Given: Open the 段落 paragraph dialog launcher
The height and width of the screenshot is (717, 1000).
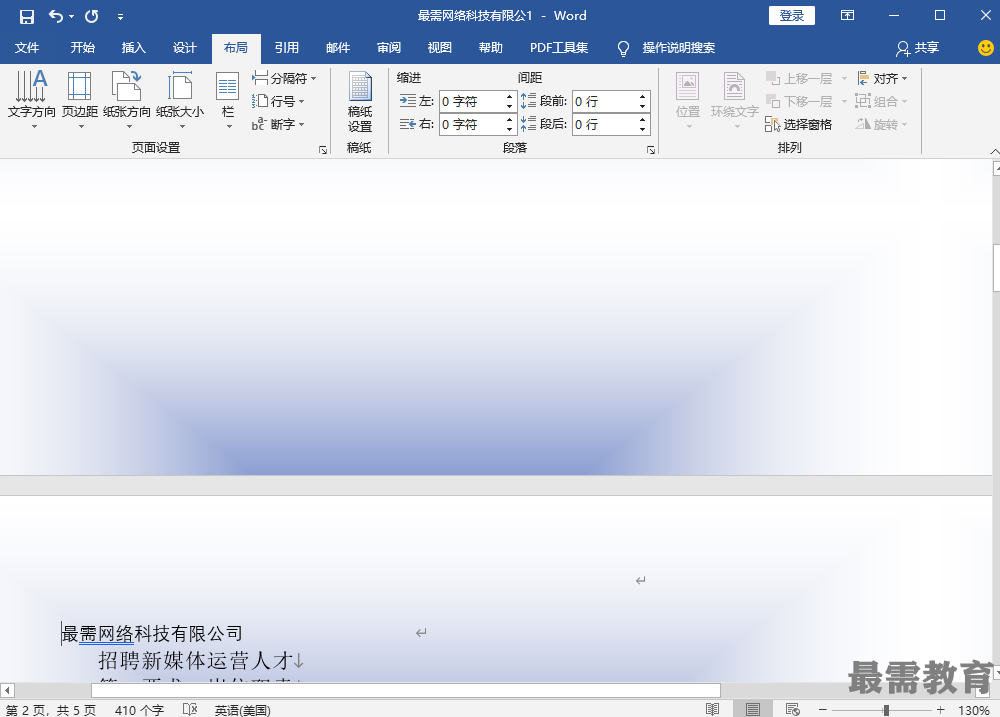Looking at the screenshot, I should tap(651, 150).
